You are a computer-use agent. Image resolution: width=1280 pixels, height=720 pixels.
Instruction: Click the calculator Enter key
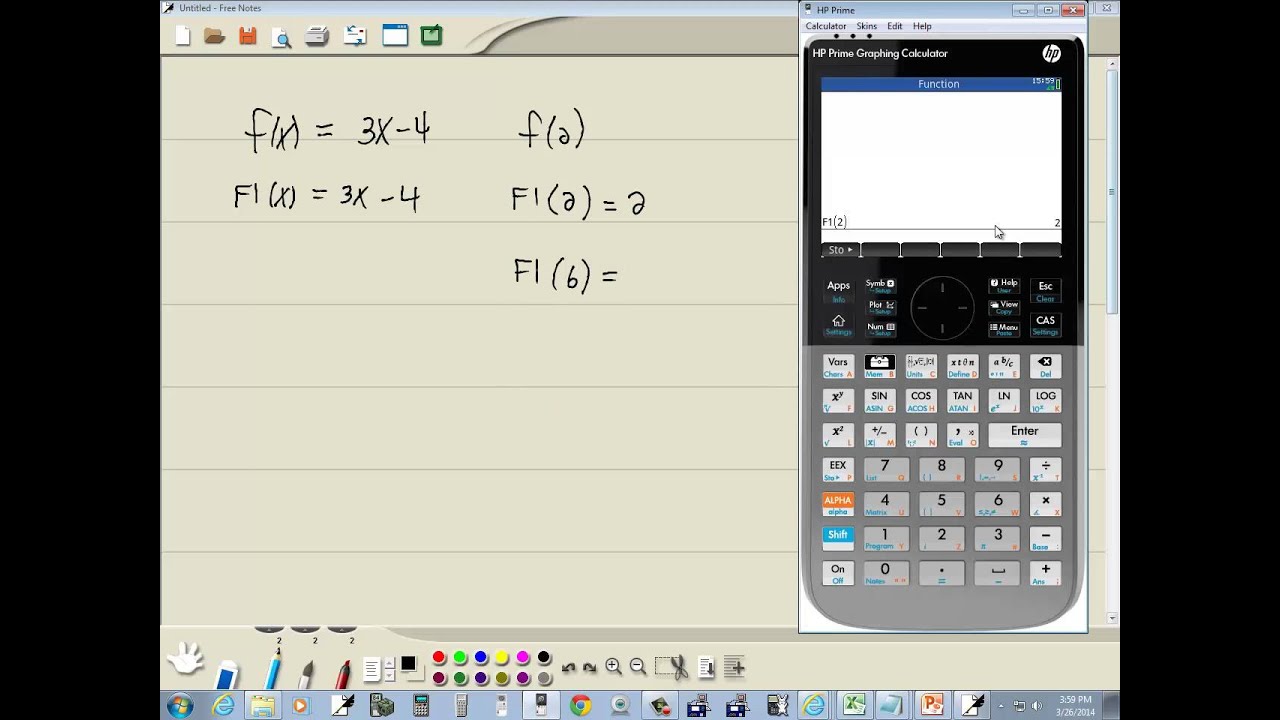click(x=1024, y=434)
